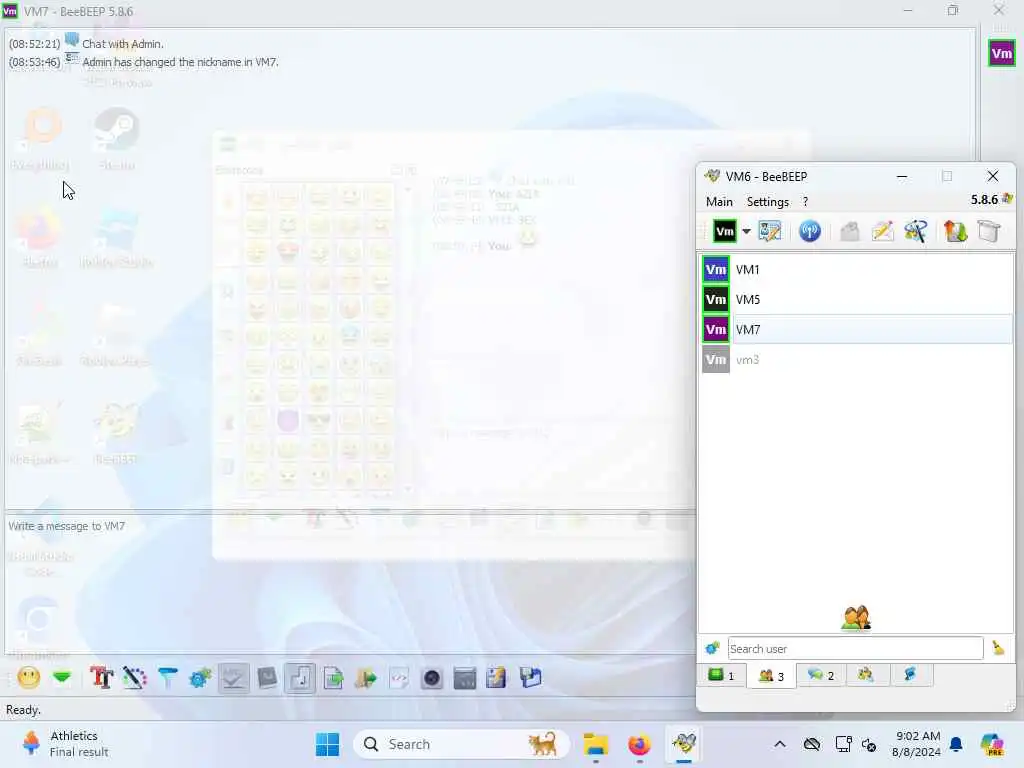1024x768 pixels.
Task: Click the Windows Start button
Action: (x=327, y=744)
